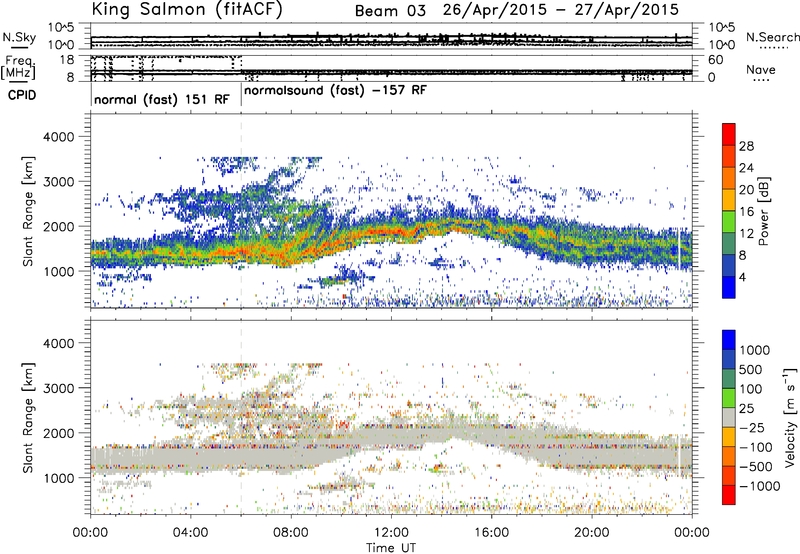This screenshot has width=800, height=554.
Task: Click the King Salmon (fitACF) title
Action: tap(187, 10)
